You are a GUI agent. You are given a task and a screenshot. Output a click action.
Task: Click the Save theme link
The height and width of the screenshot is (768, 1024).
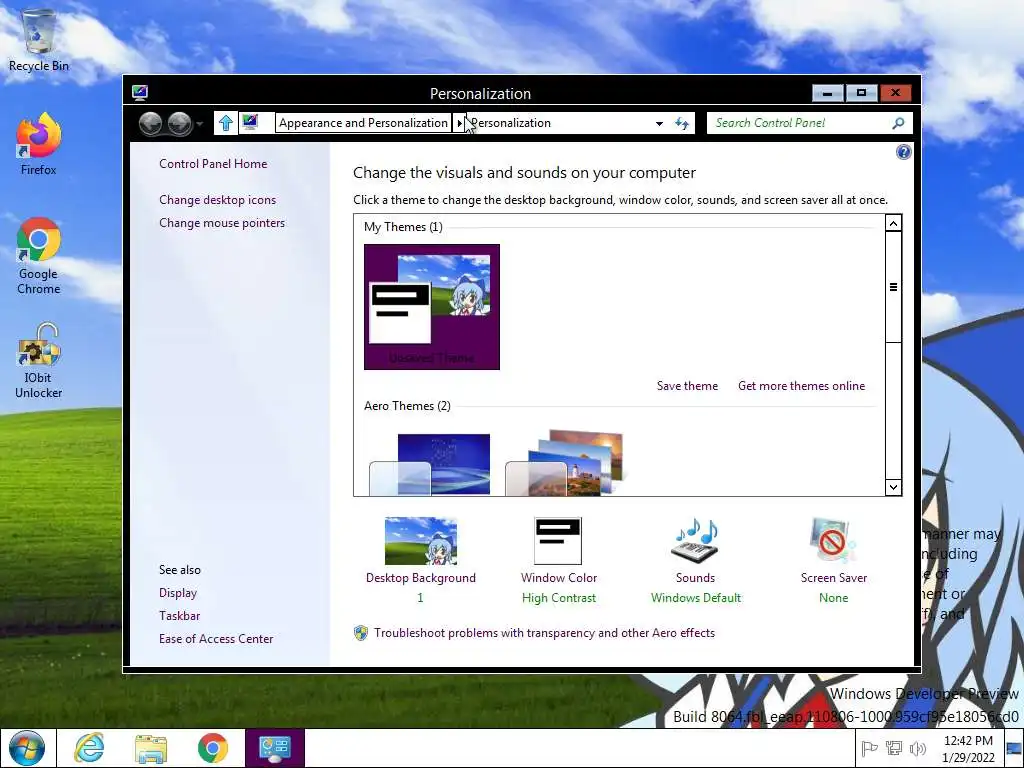point(687,386)
